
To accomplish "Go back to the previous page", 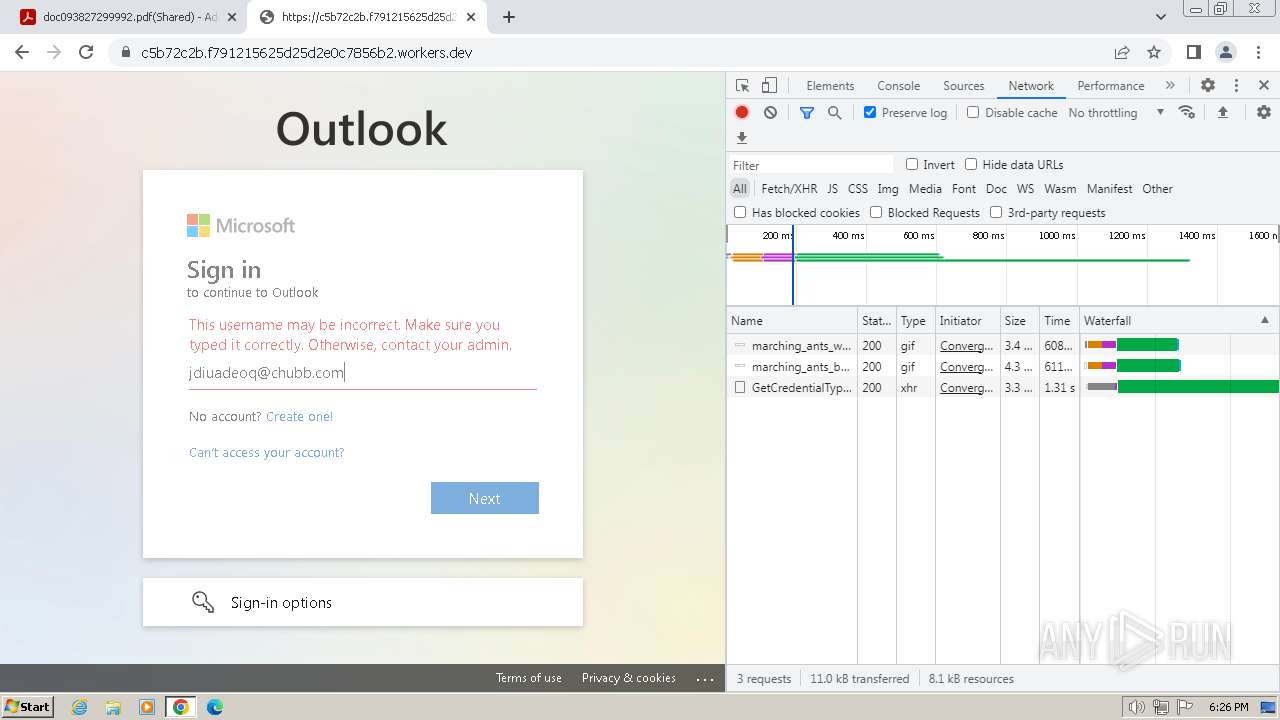I will (22, 52).
